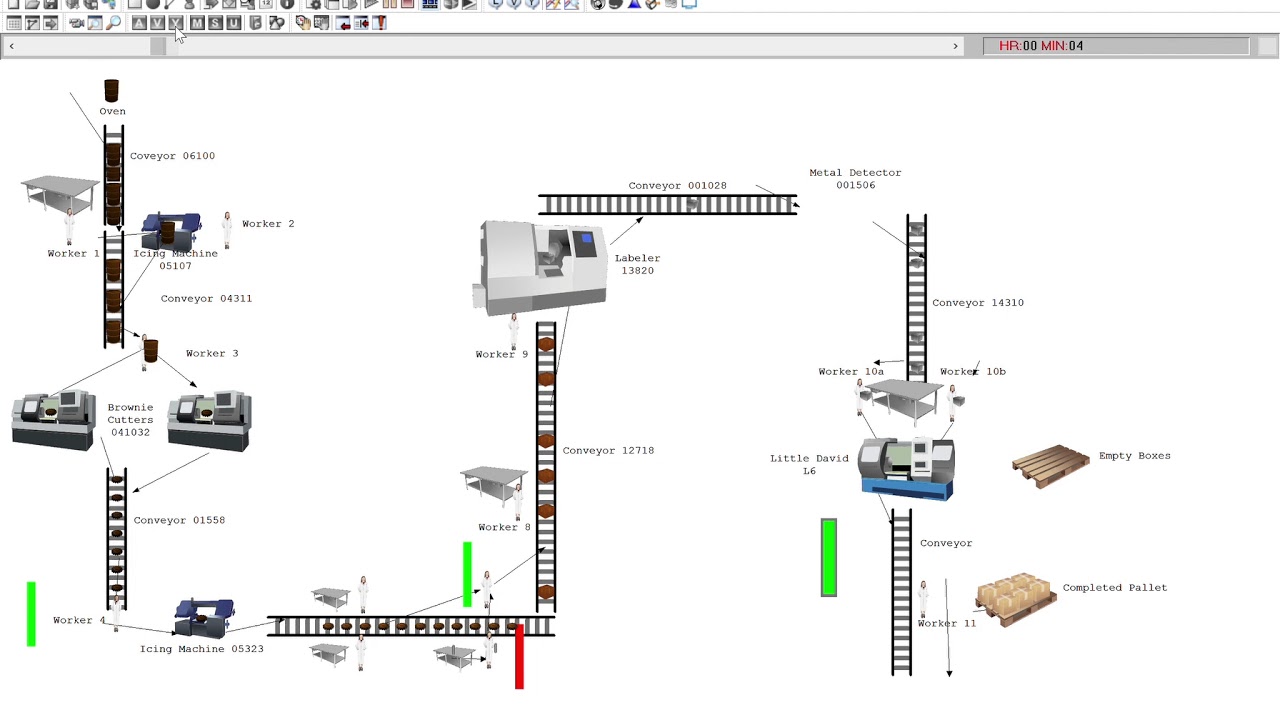Click the 'Worker 4' label
This screenshot has width=1280, height=720.
coord(79,621)
